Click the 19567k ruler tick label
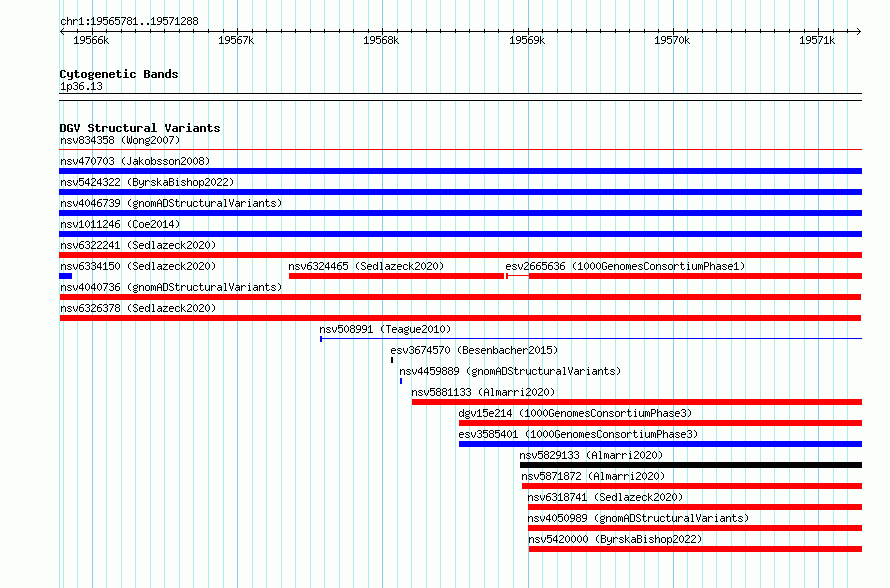This screenshot has width=890, height=588. coord(236,40)
